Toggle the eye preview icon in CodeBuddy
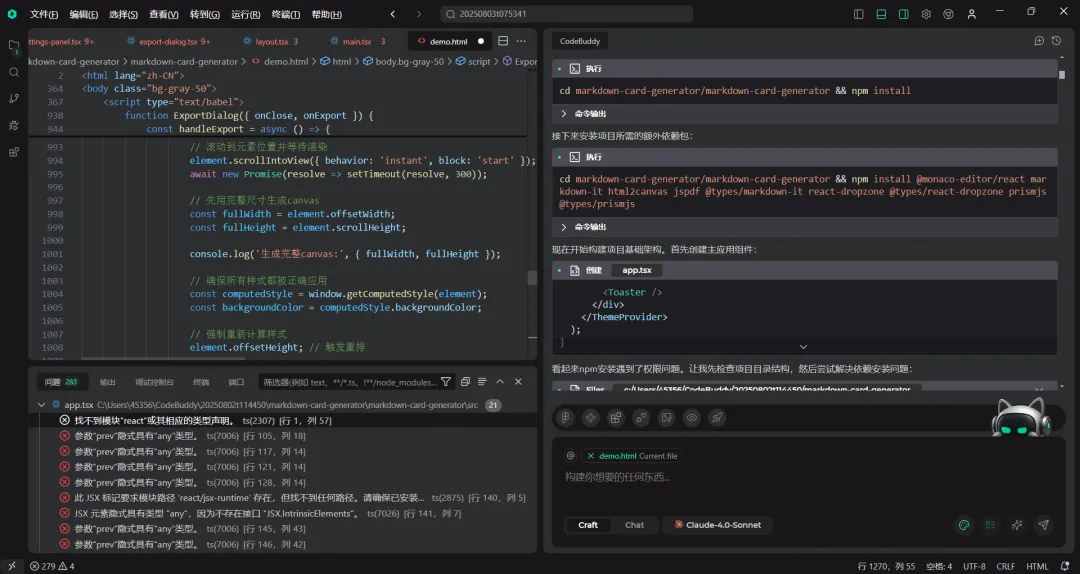 (x=692, y=418)
